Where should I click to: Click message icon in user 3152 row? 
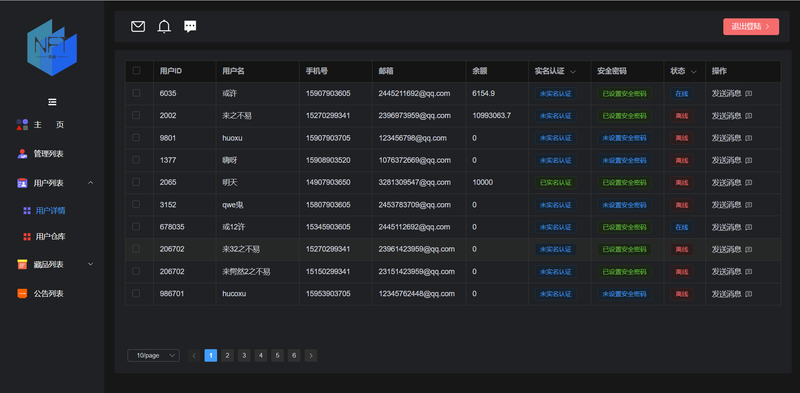tap(748, 205)
